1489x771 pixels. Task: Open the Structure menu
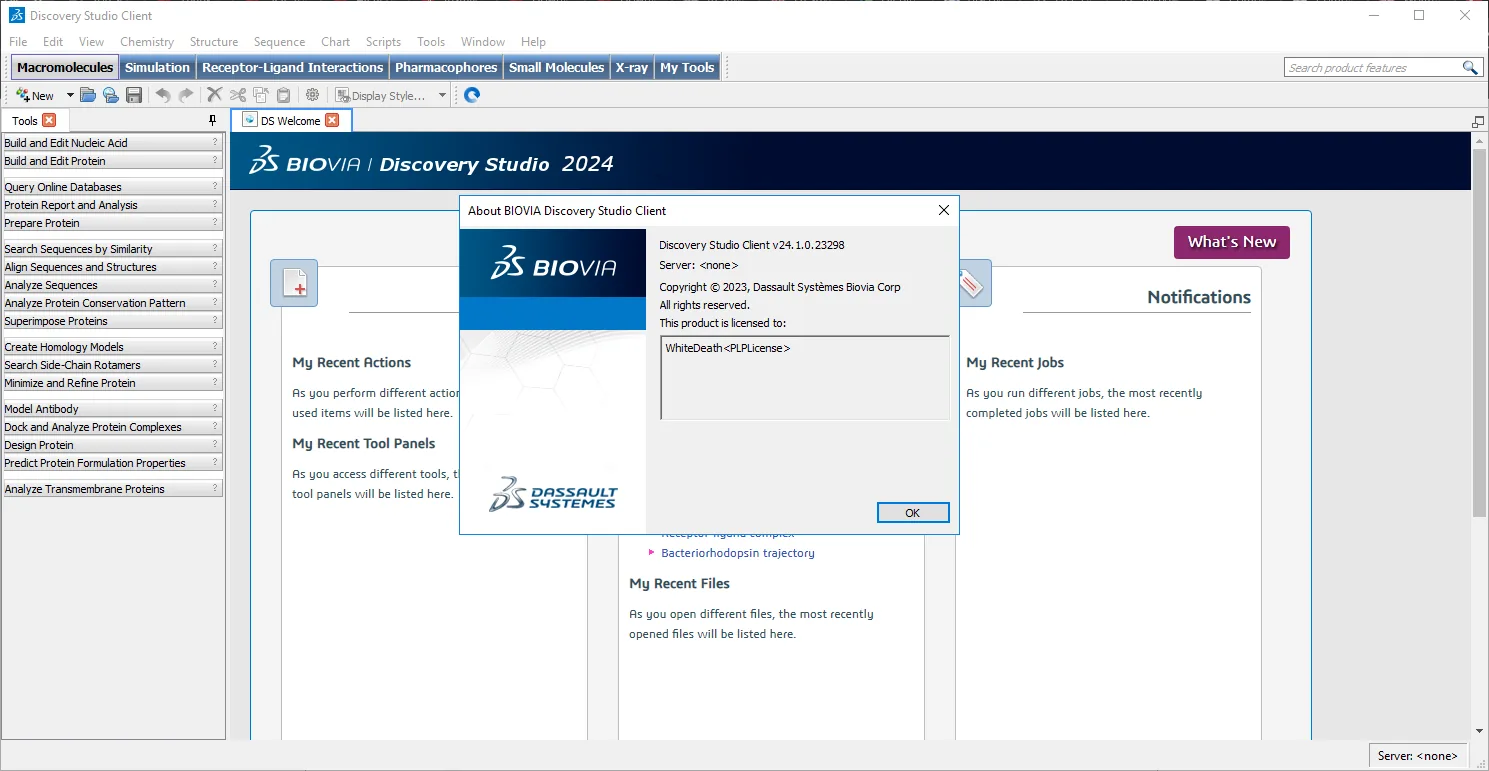click(214, 42)
